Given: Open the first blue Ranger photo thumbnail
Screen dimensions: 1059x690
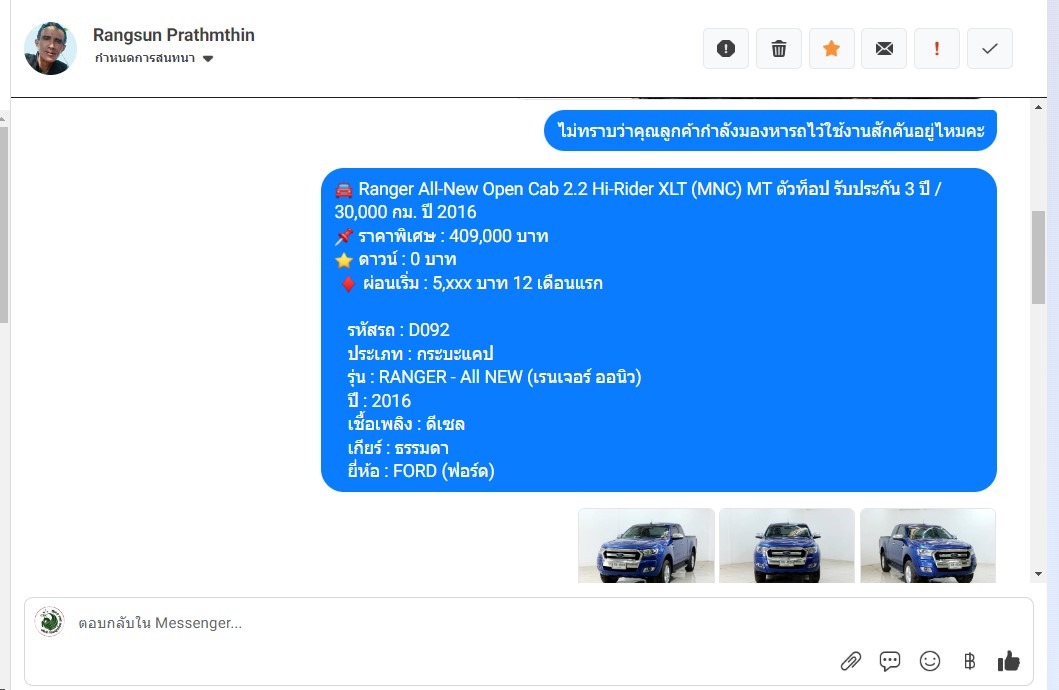Looking at the screenshot, I should point(646,546).
